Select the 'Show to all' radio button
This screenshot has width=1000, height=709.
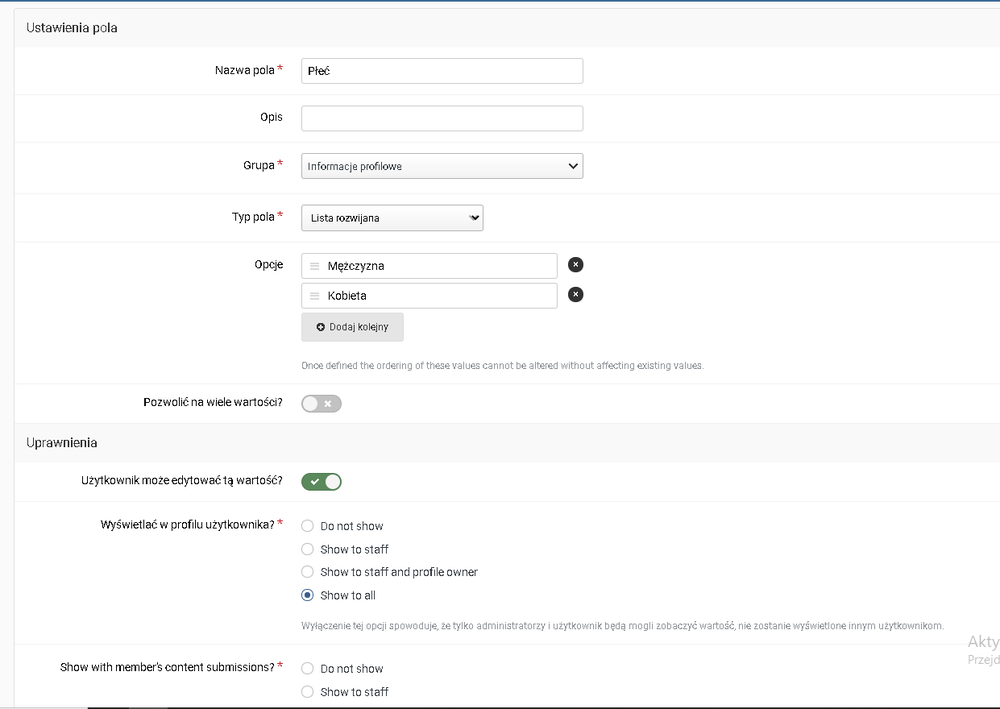[x=308, y=595]
